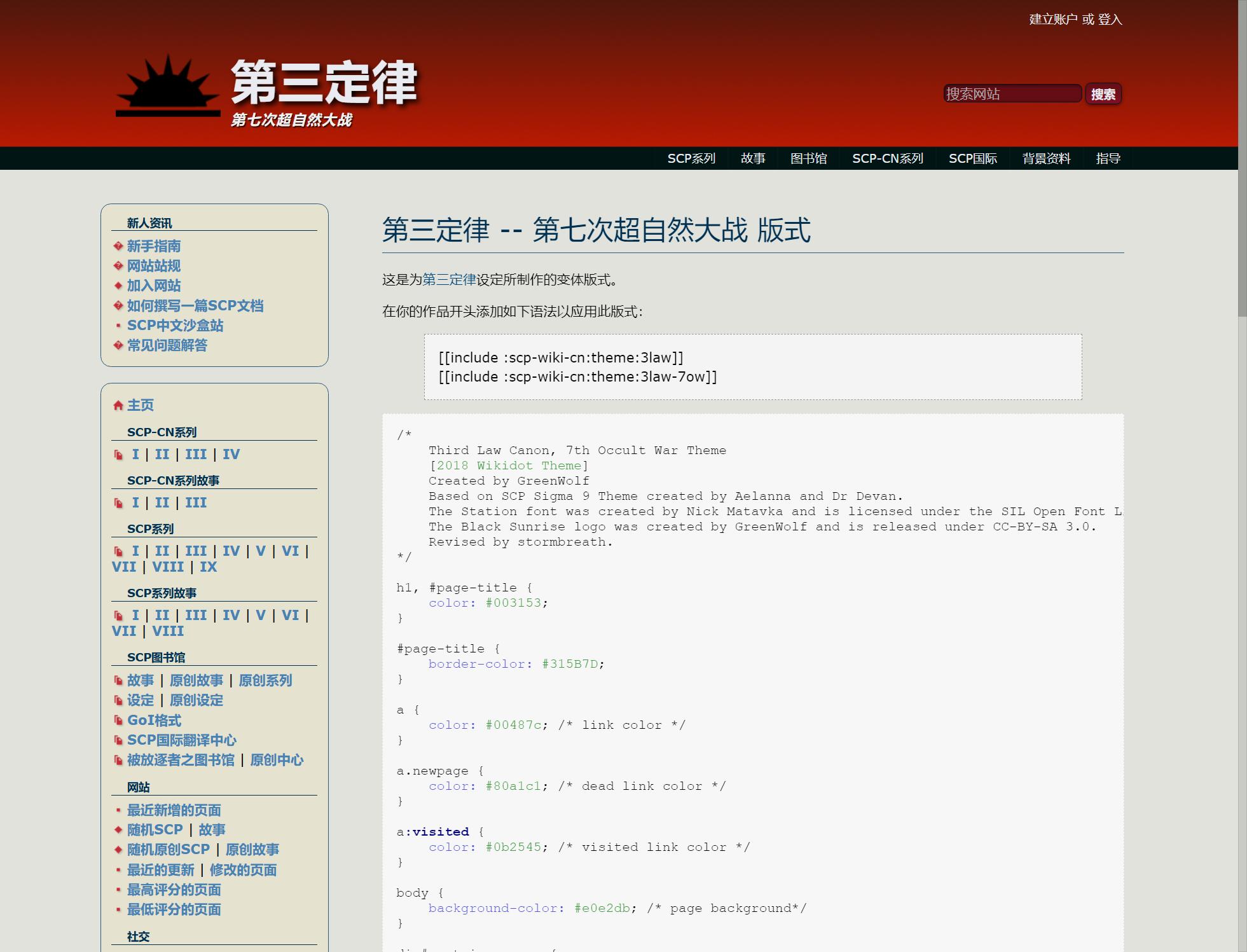Click the document icon next to GoI格式
1247x952 pixels.
(x=118, y=721)
